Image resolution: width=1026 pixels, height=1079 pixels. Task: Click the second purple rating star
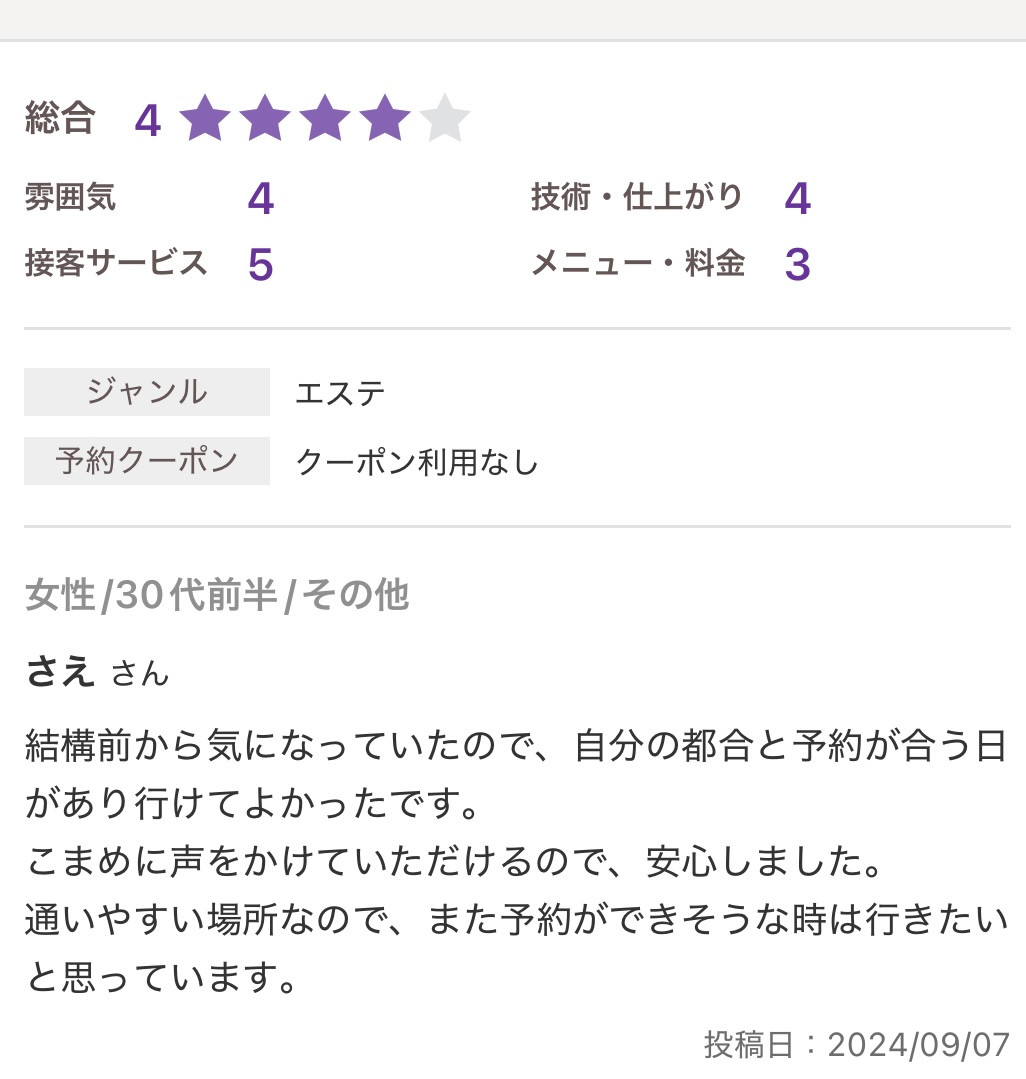(x=265, y=120)
